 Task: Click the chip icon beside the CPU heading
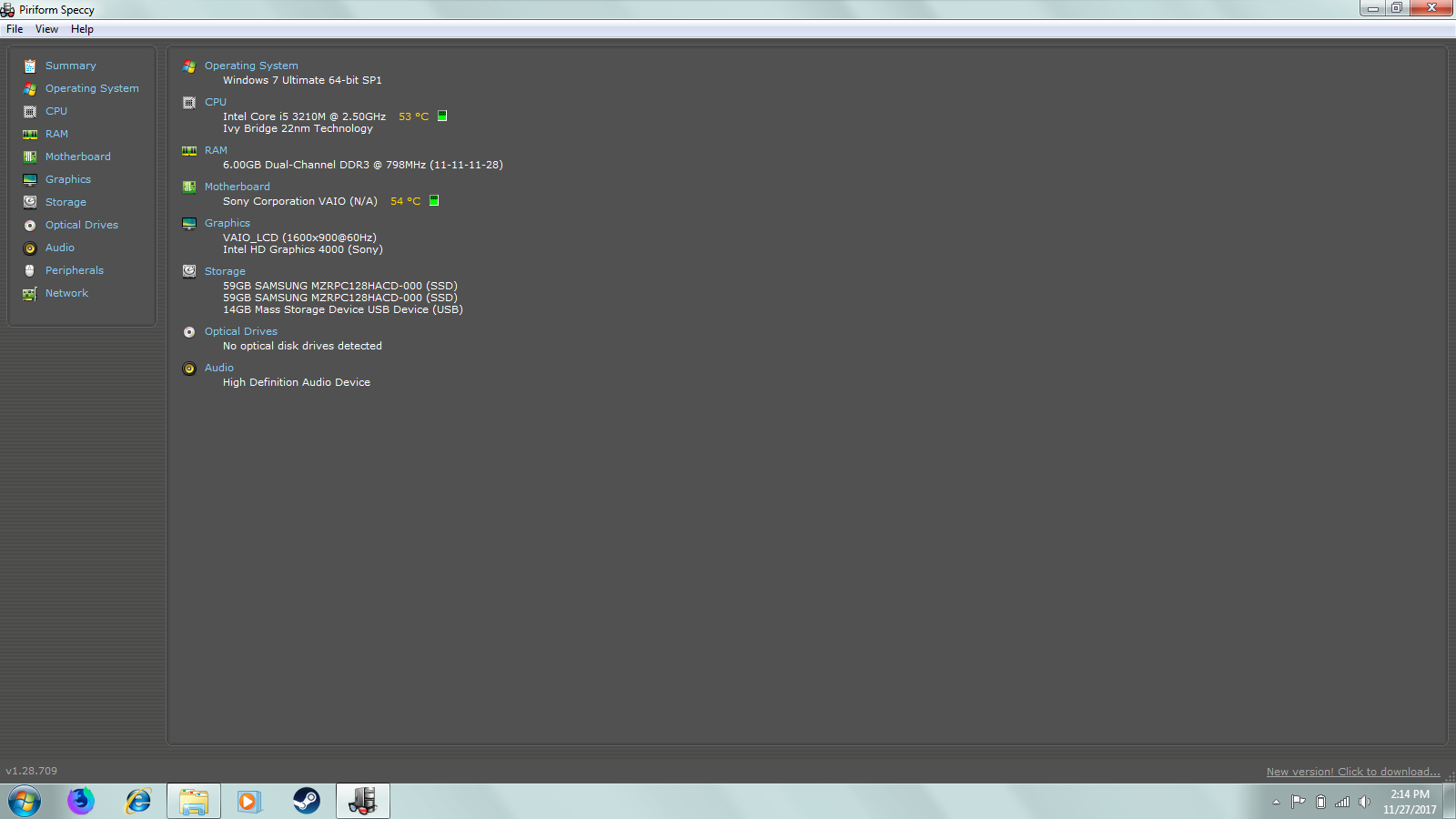click(x=189, y=102)
